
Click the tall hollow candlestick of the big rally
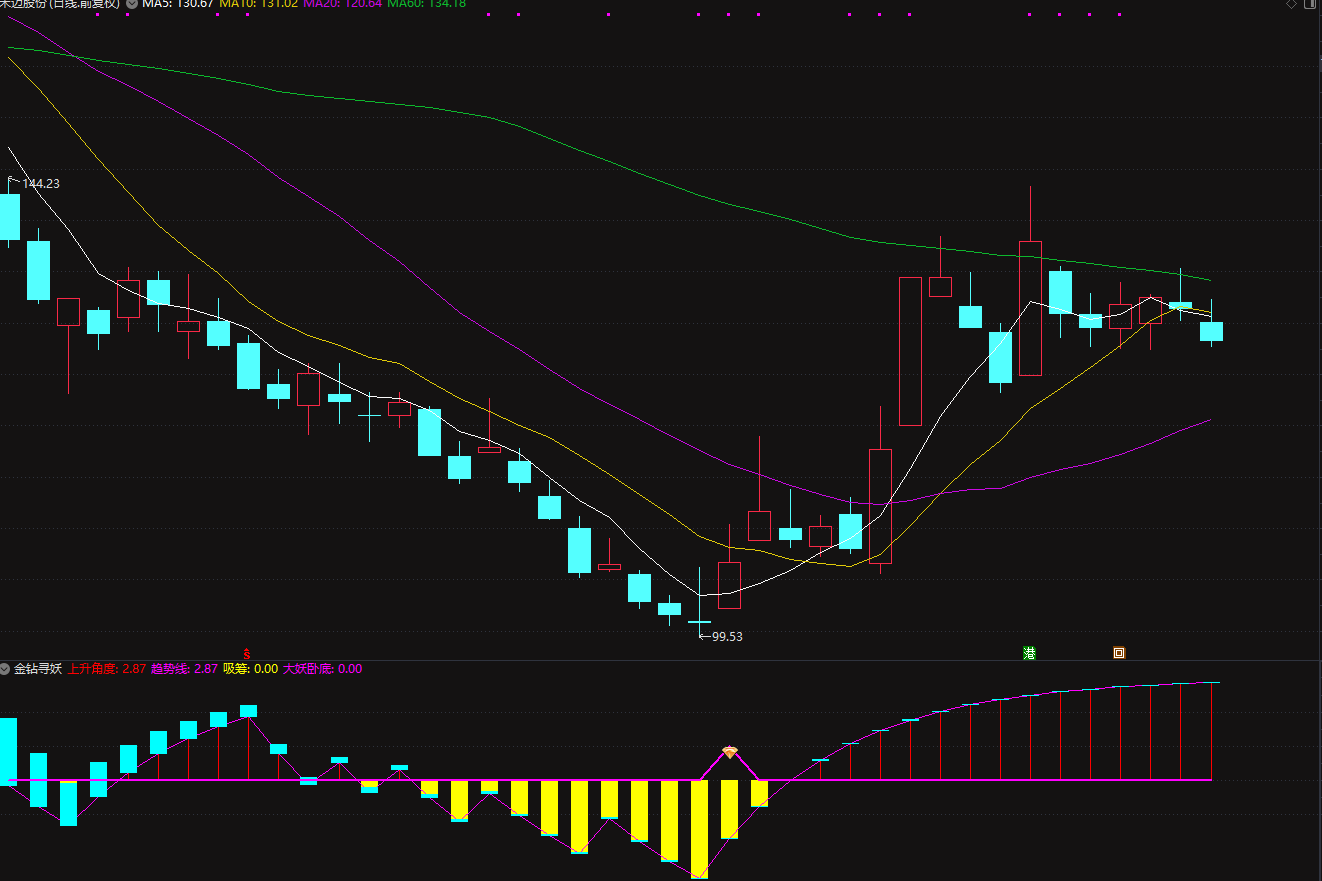coord(910,351)
